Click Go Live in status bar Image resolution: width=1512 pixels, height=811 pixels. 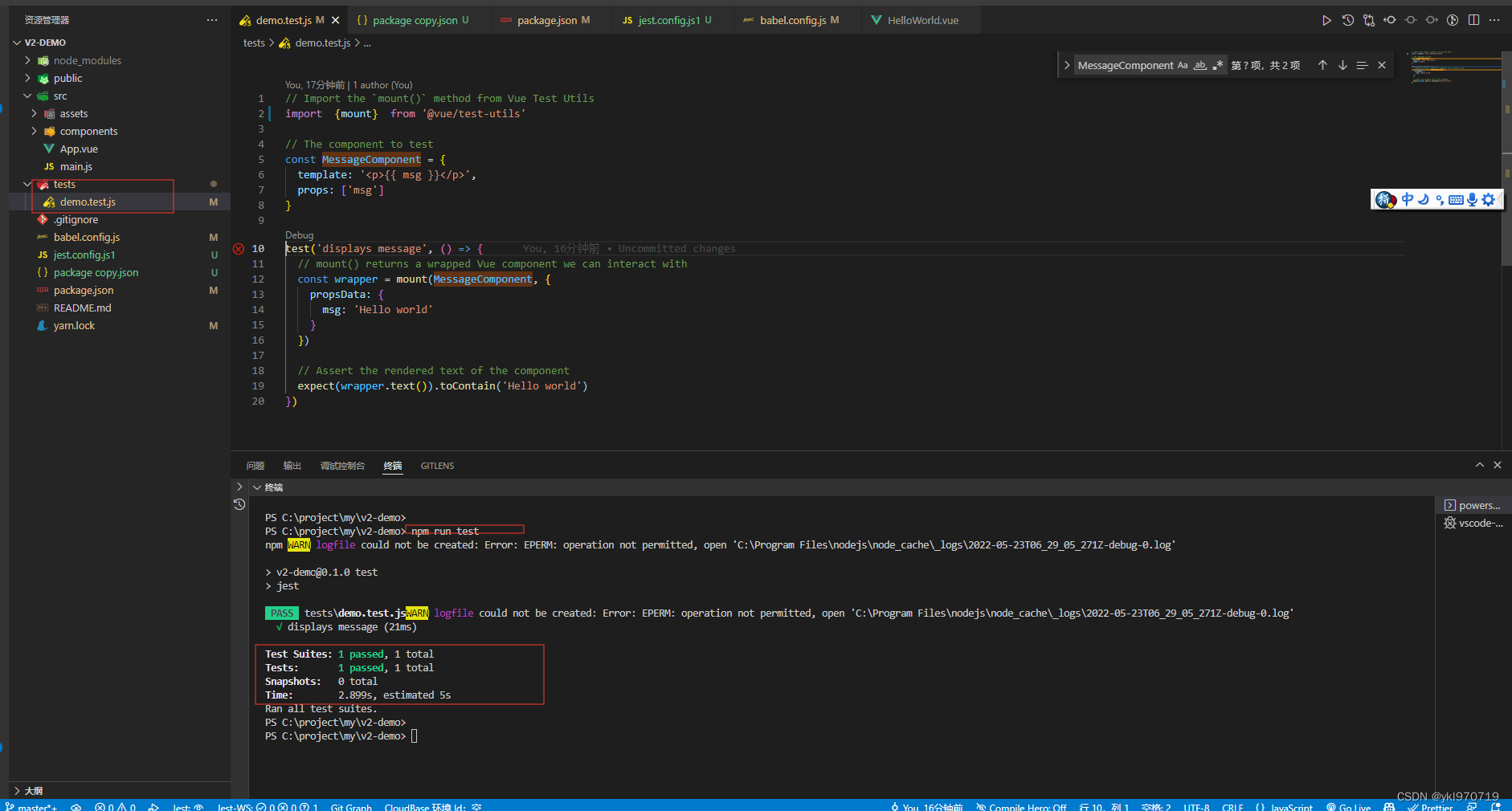pyautogui.click(x=1349, y=806)
